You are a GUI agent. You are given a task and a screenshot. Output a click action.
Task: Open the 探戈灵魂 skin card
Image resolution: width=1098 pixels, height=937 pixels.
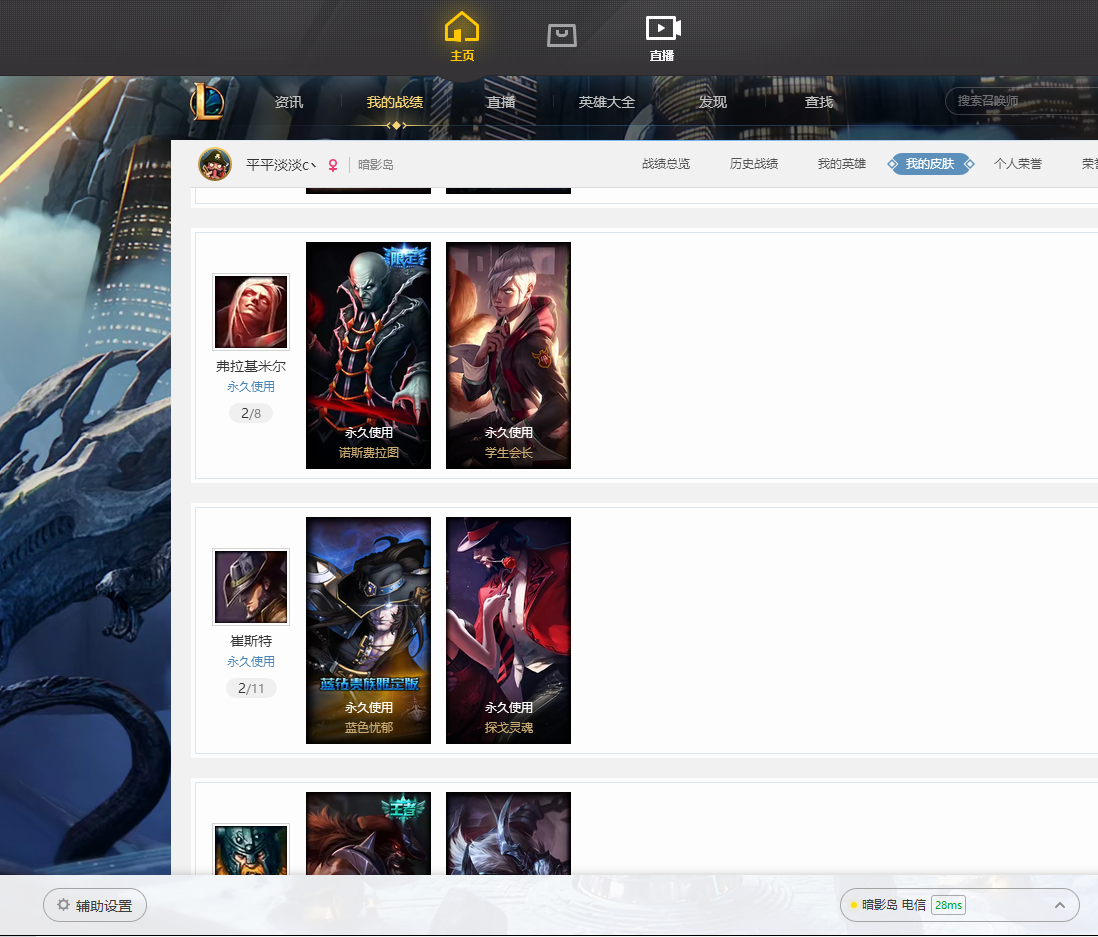pos(508,630)
